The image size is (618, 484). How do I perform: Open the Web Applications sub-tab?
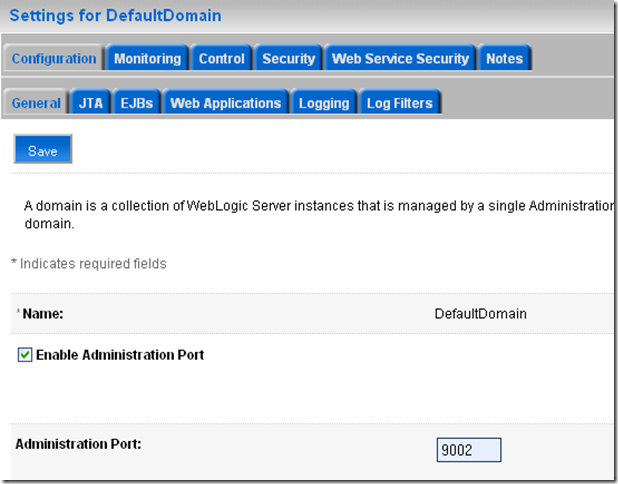225,103
